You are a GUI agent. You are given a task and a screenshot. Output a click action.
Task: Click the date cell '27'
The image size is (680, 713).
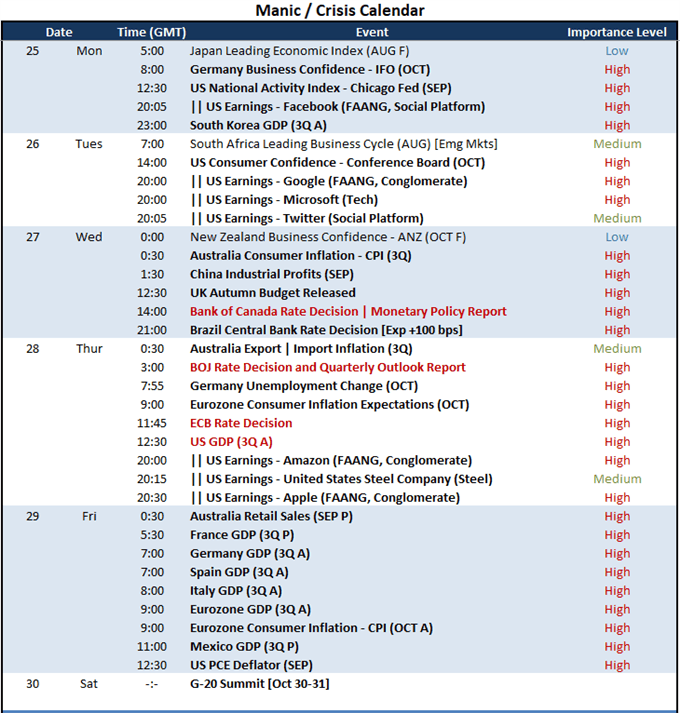(x=32, y=237)
